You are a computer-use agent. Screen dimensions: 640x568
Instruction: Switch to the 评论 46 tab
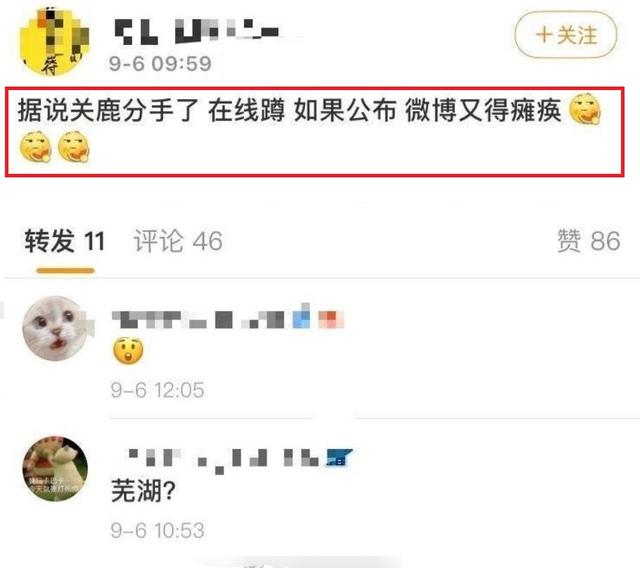[x=178, y=241]
